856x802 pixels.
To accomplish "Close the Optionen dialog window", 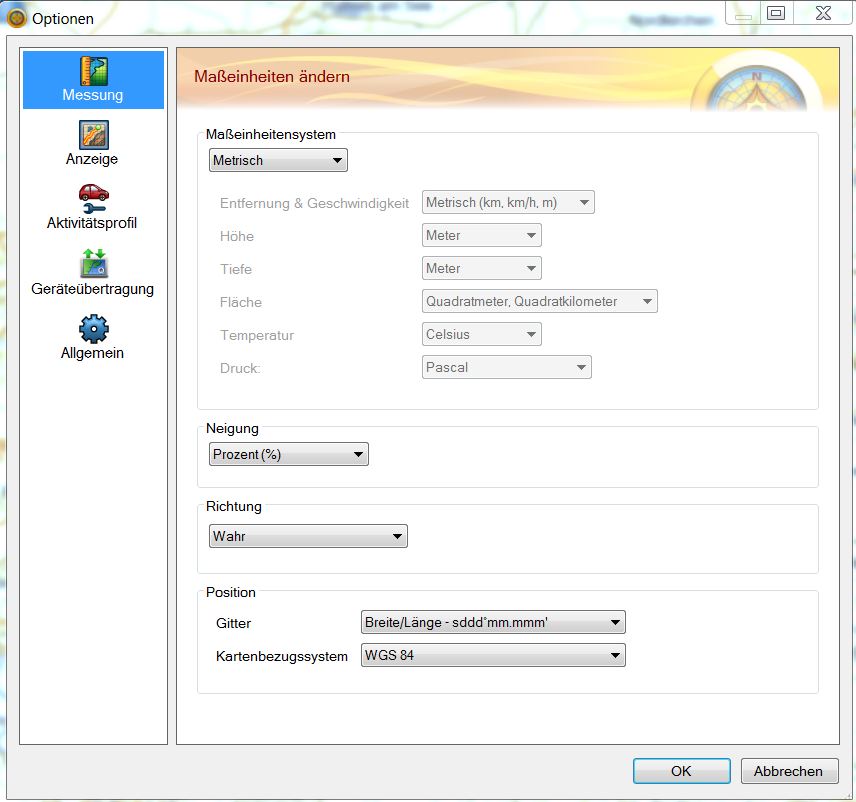I will click(823, 13).
